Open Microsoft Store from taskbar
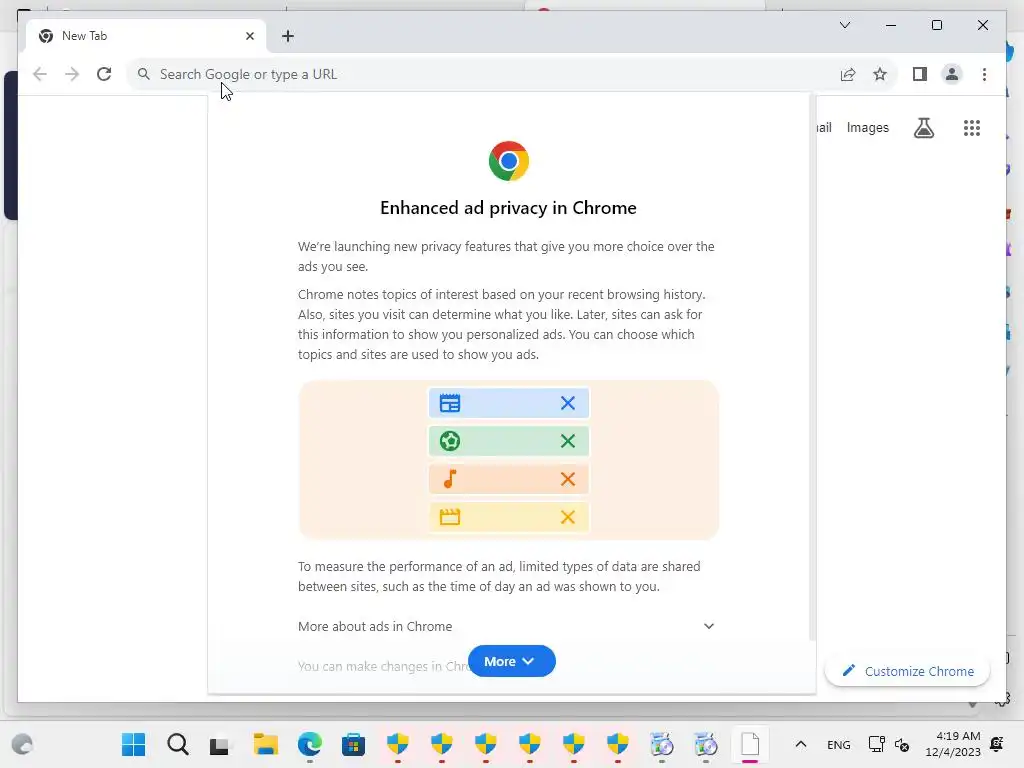 point(353,744)
